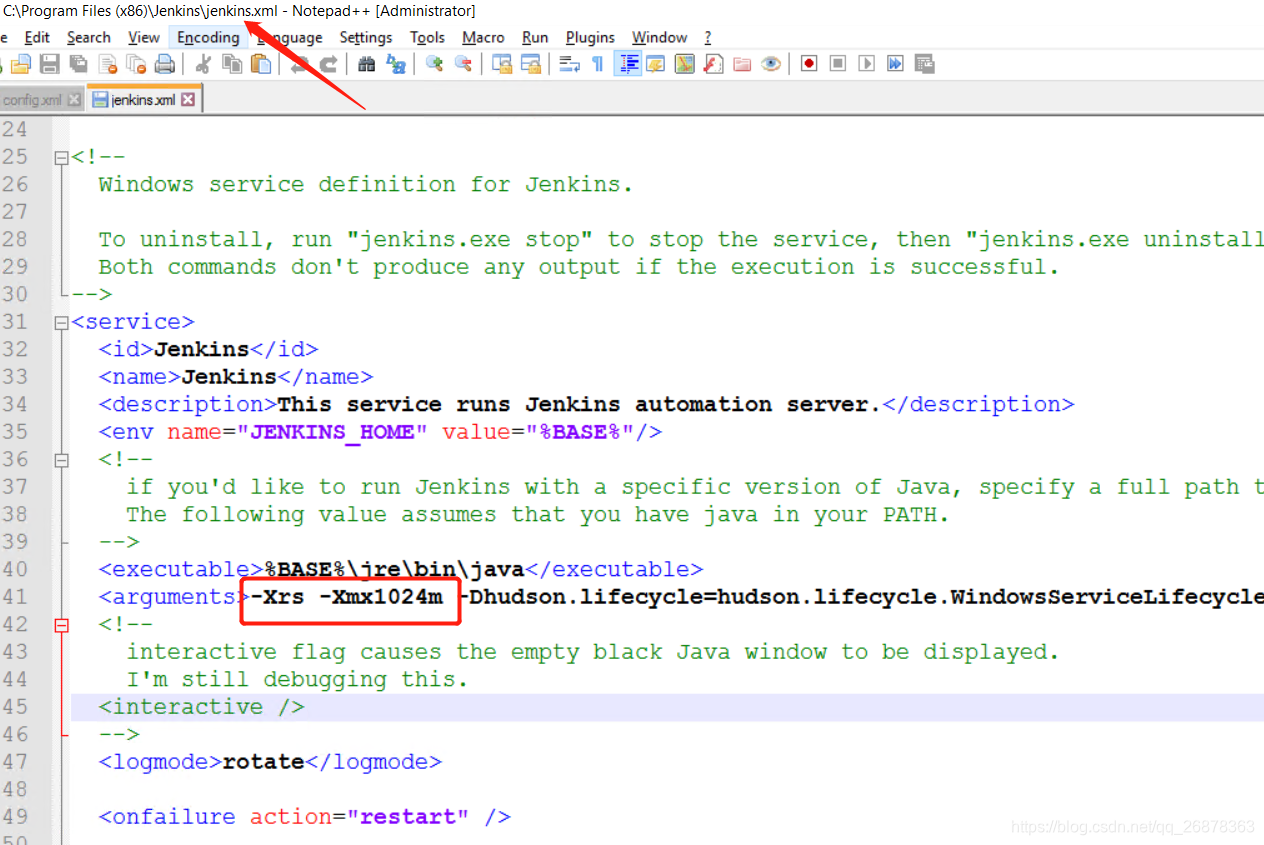Open the Tools menu

(x=427, y=37)
